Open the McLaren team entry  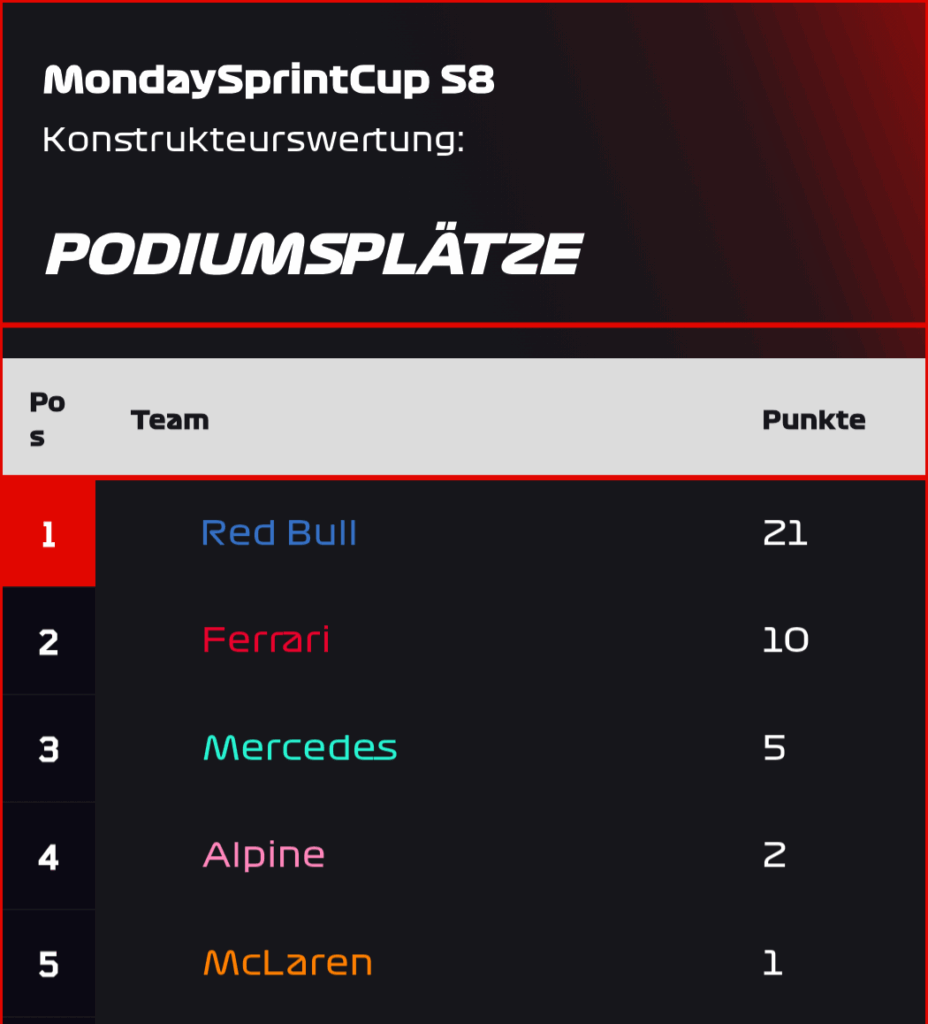287,963
